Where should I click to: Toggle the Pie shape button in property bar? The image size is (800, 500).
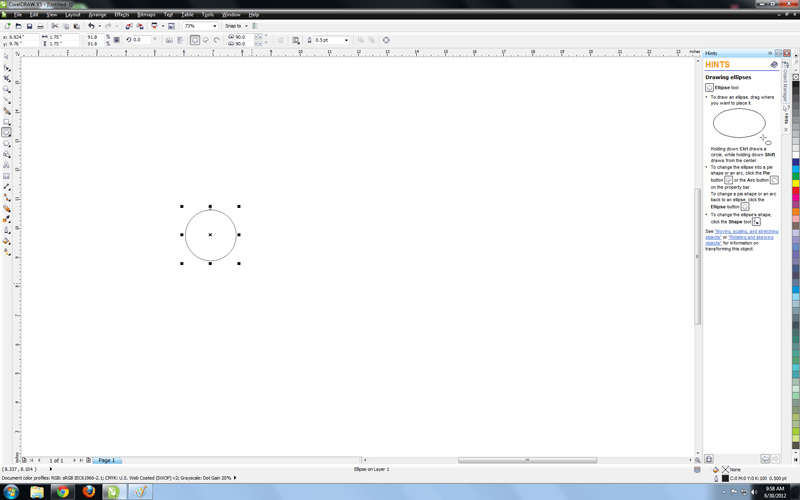point(206,40)
